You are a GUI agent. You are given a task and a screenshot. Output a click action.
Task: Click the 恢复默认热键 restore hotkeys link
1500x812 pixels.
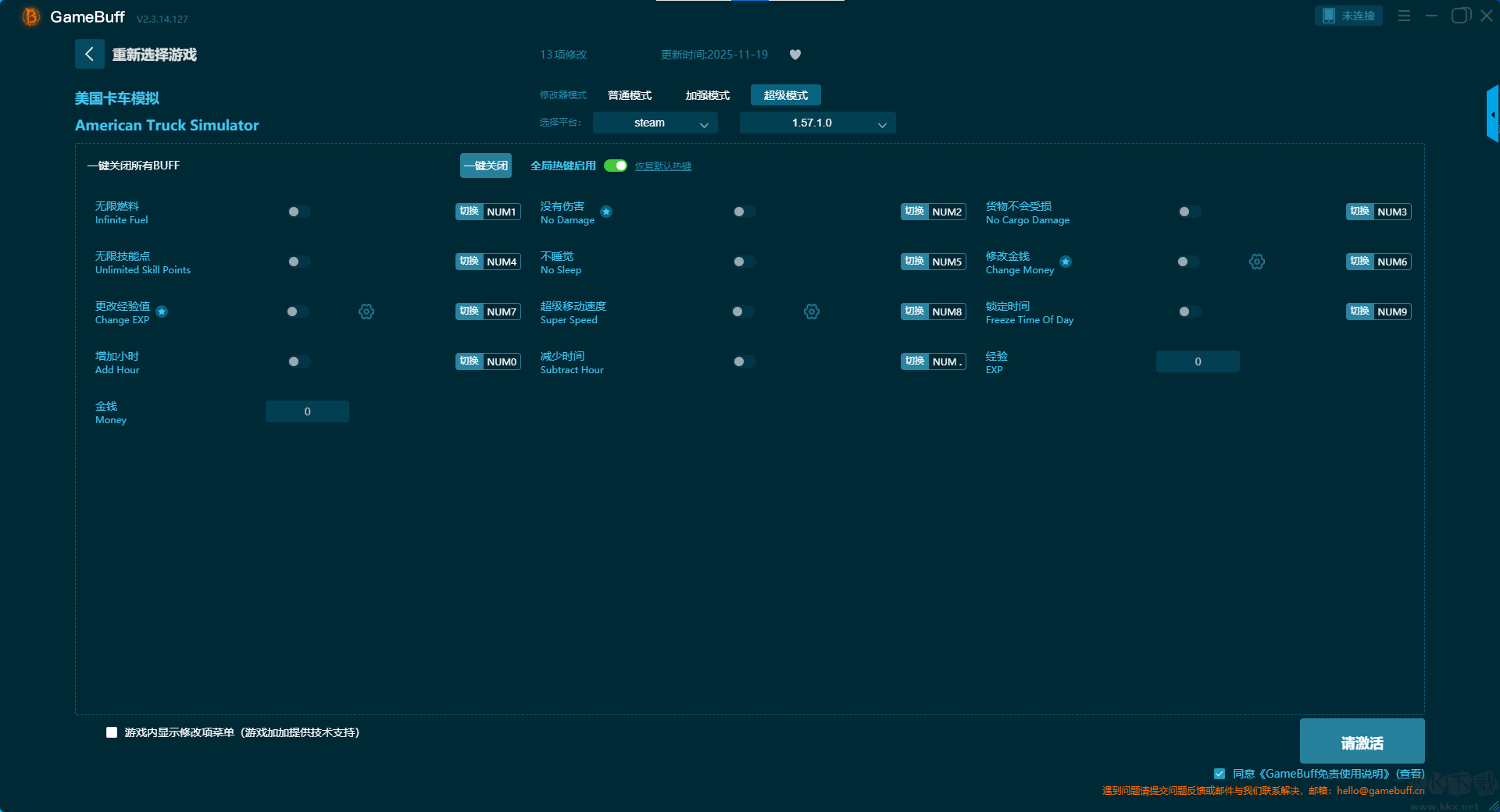click(662, 166)
